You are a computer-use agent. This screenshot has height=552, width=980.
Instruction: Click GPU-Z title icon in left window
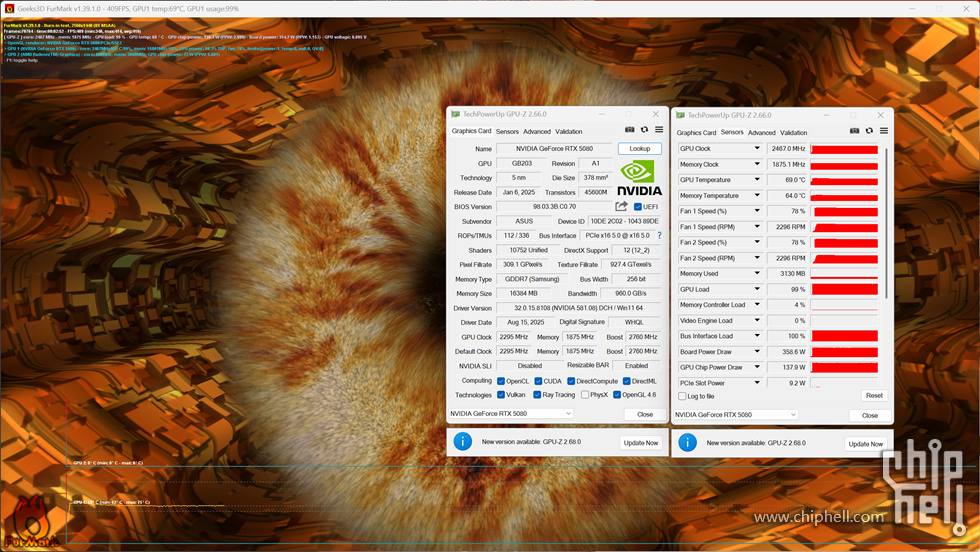click(456, 114)
